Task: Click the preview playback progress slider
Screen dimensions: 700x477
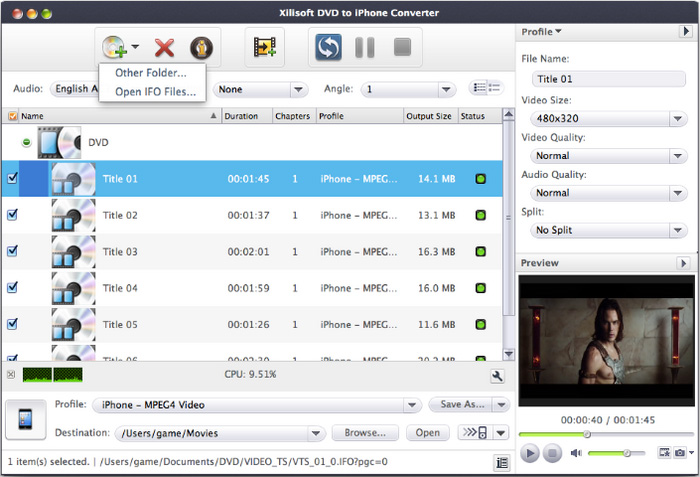Action: click(606, 434)
